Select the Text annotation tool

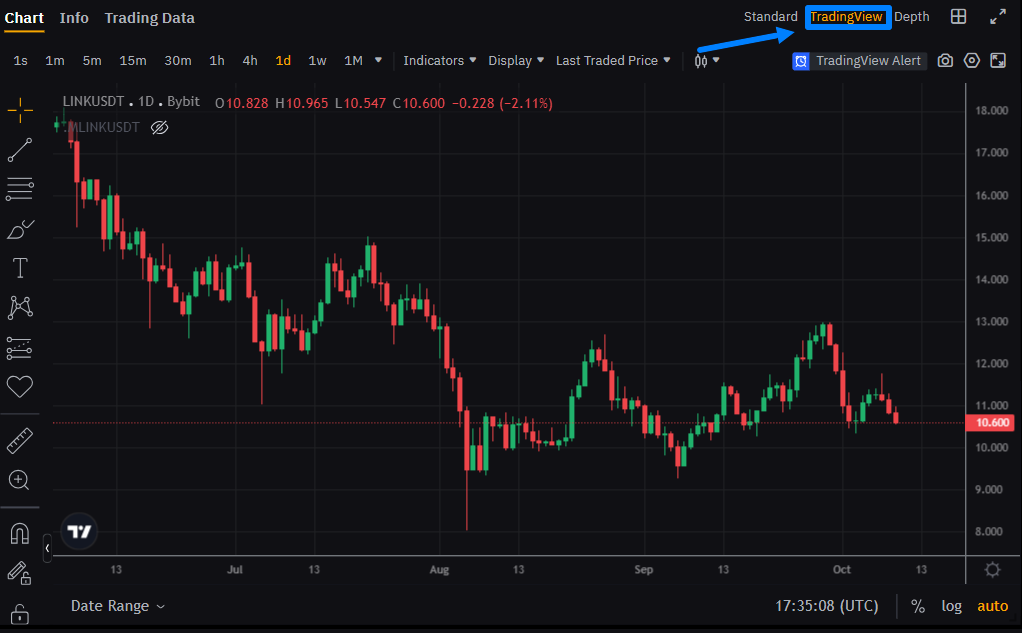click(20, 268)
